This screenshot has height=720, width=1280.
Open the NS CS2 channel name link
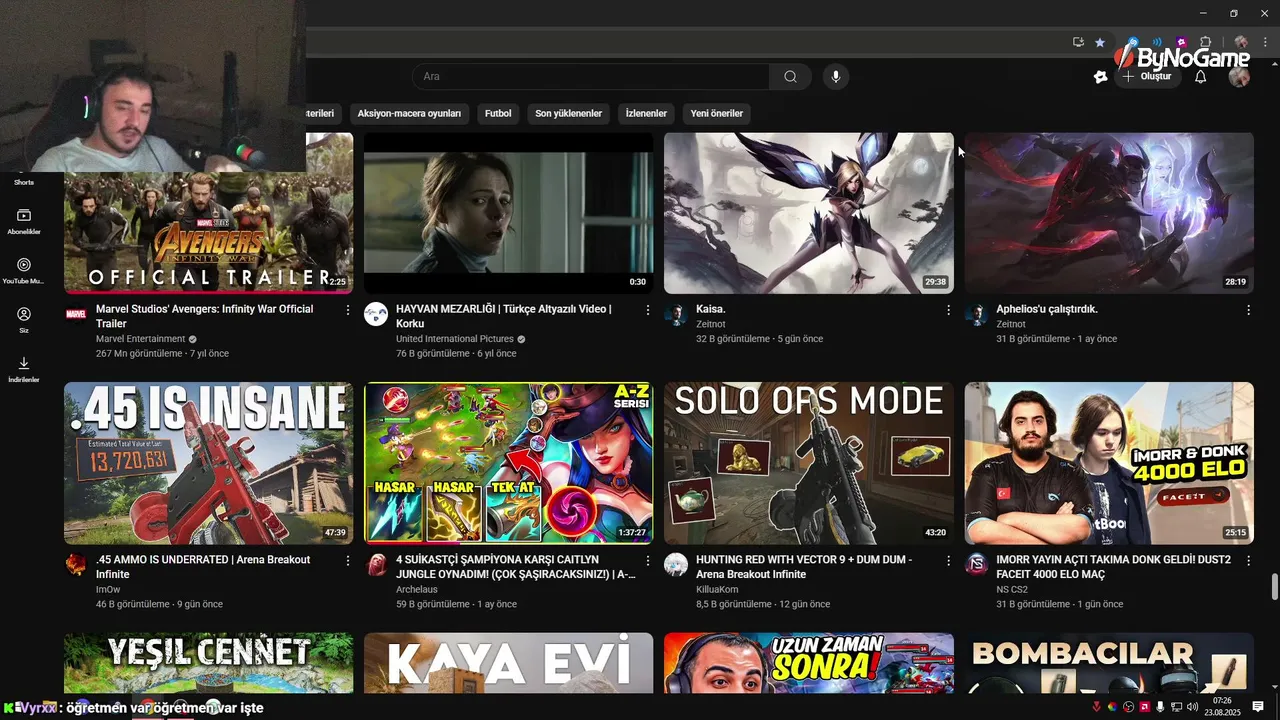pyautogui.click(x=1012, y=590)
